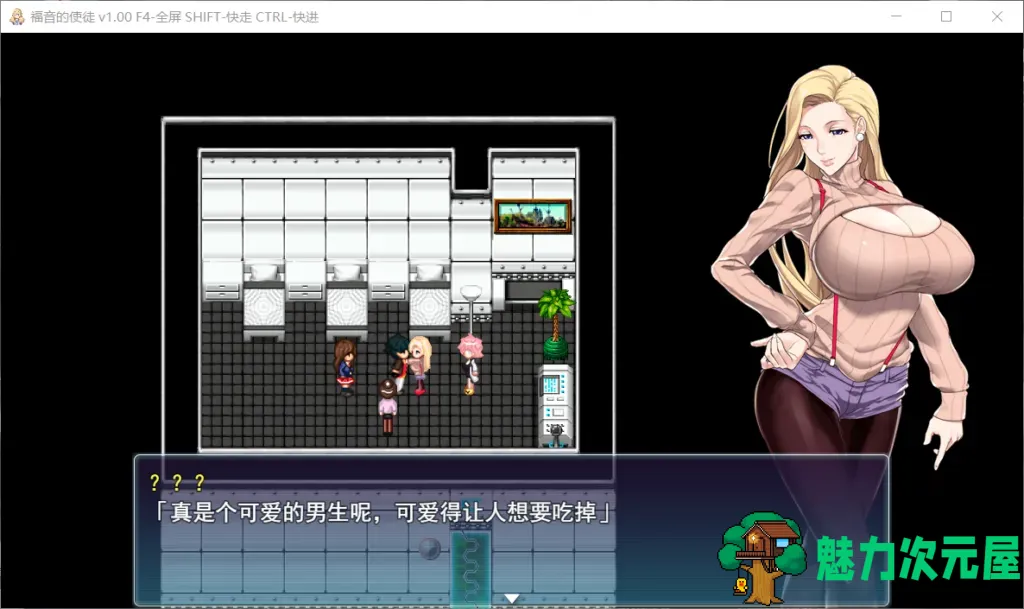1024x609 pixels.
Task: Click the dark-haired boy sprite
Action: coord(398,362)
